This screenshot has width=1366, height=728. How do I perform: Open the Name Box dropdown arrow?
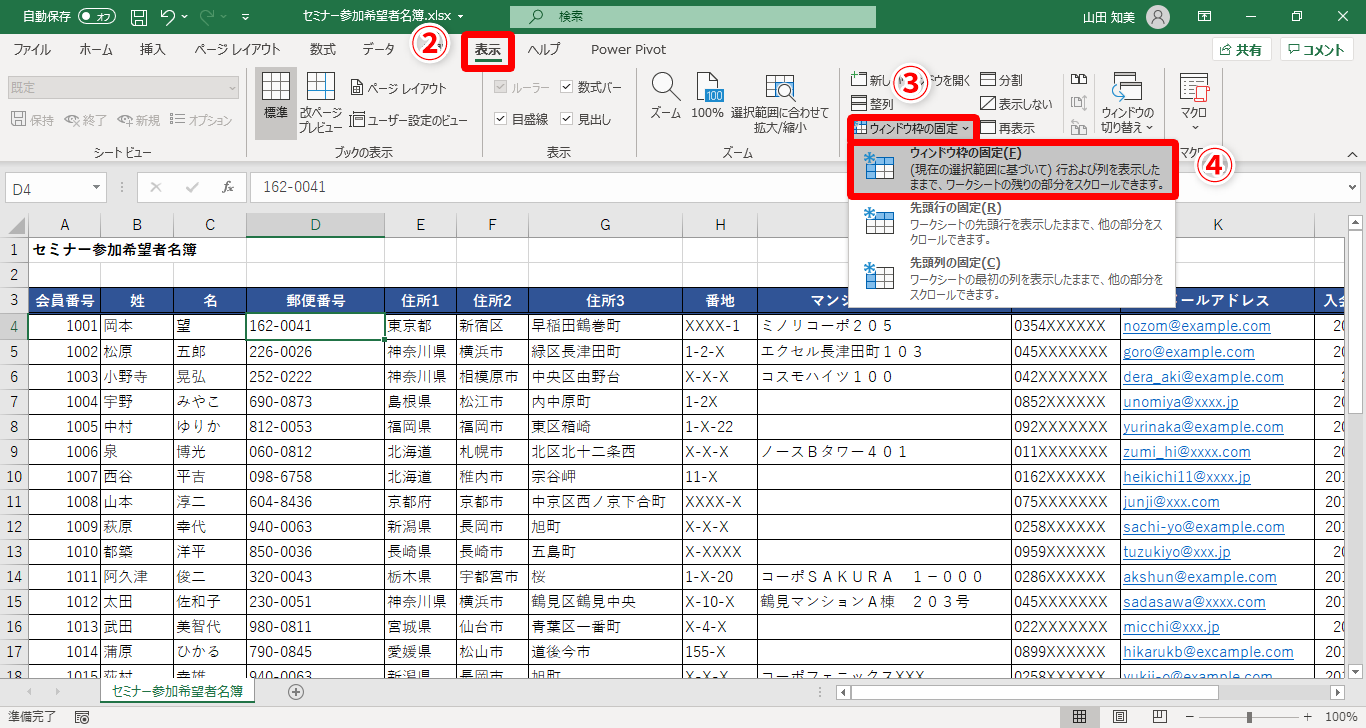(x=97, y=187)
